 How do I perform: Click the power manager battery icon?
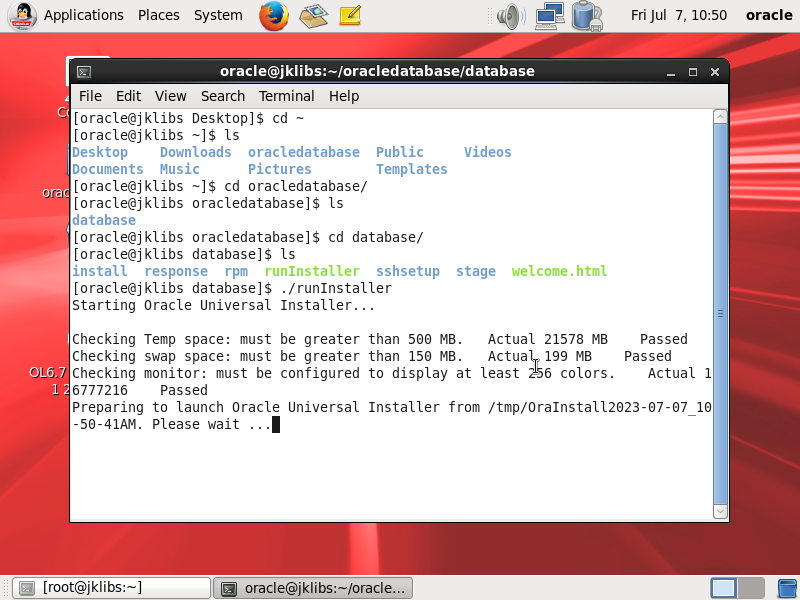tap(587, 16)
